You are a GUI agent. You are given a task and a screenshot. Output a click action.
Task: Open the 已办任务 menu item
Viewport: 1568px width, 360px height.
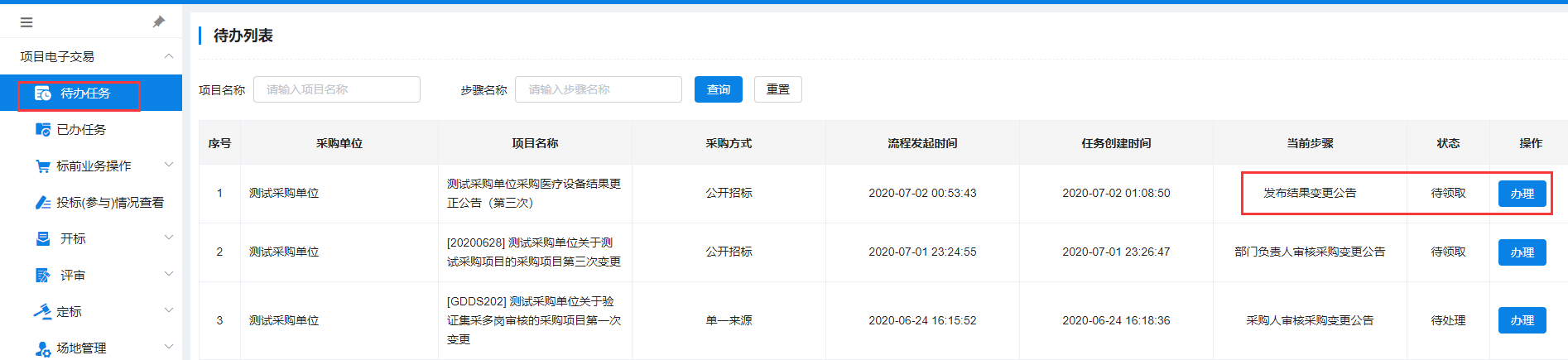pyautogui.click(x=81, y=130)
